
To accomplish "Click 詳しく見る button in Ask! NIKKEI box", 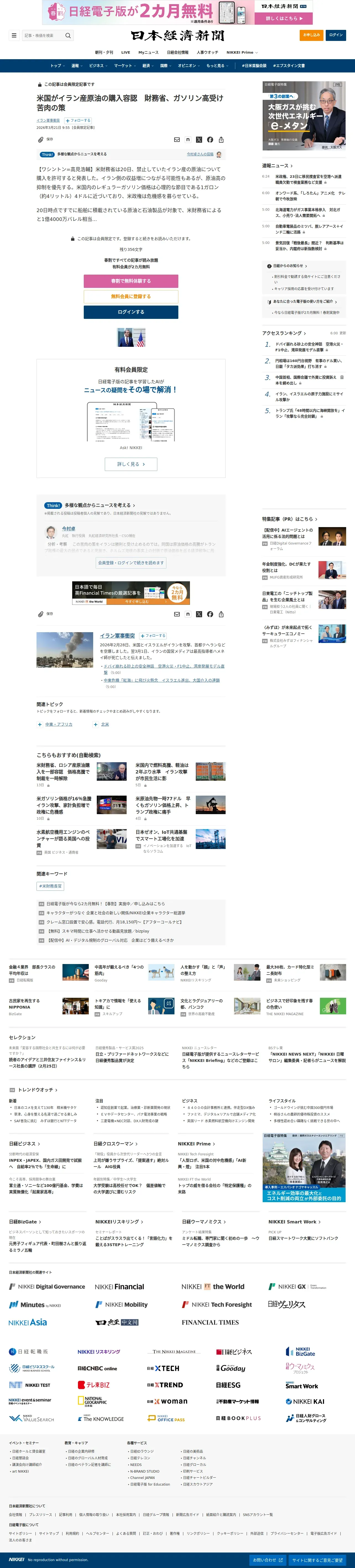I will [131, 464].
